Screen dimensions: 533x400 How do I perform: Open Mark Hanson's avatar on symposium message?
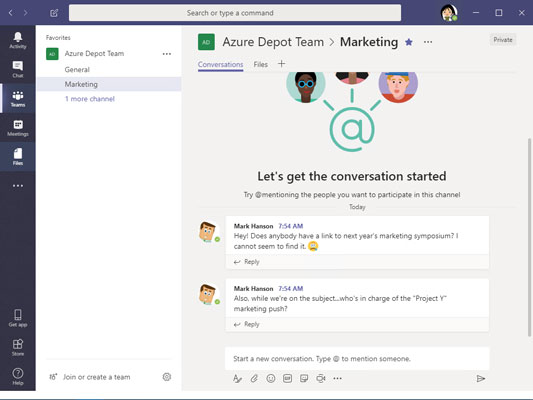208,231
